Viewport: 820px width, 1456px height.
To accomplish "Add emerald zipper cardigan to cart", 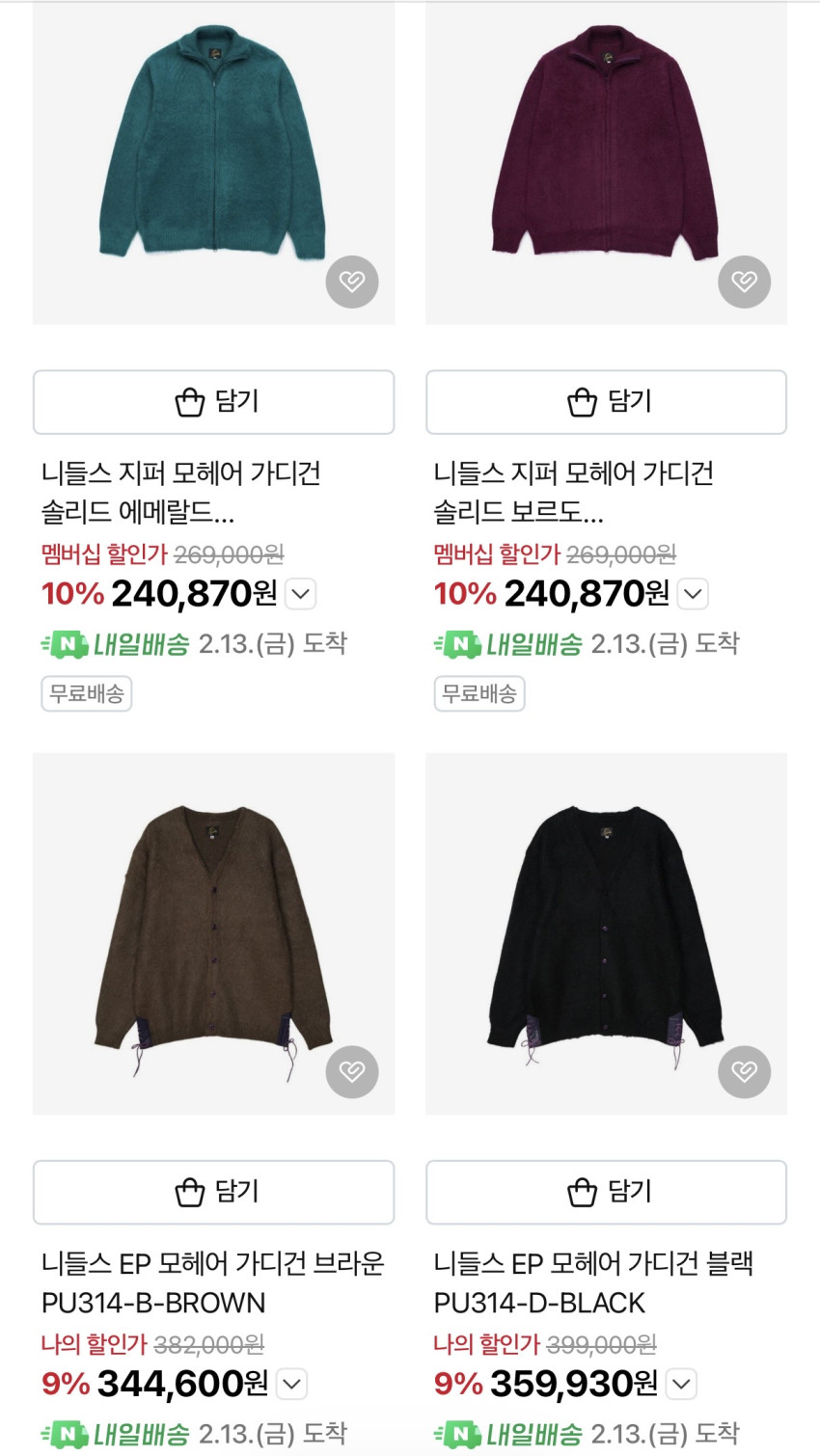I will tap(213, 401).
